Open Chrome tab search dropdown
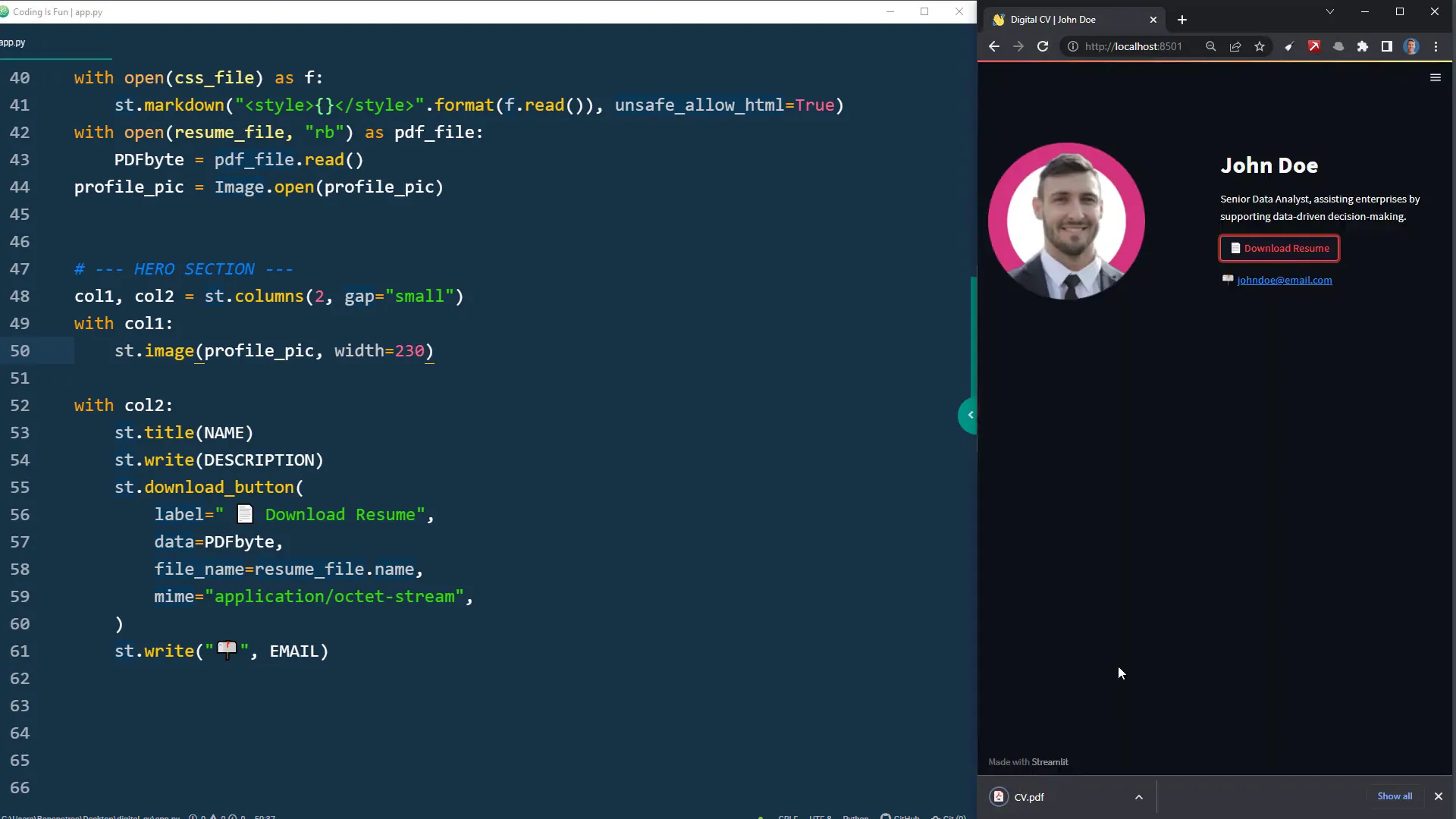1456x819 pixels. [1329, 11]
